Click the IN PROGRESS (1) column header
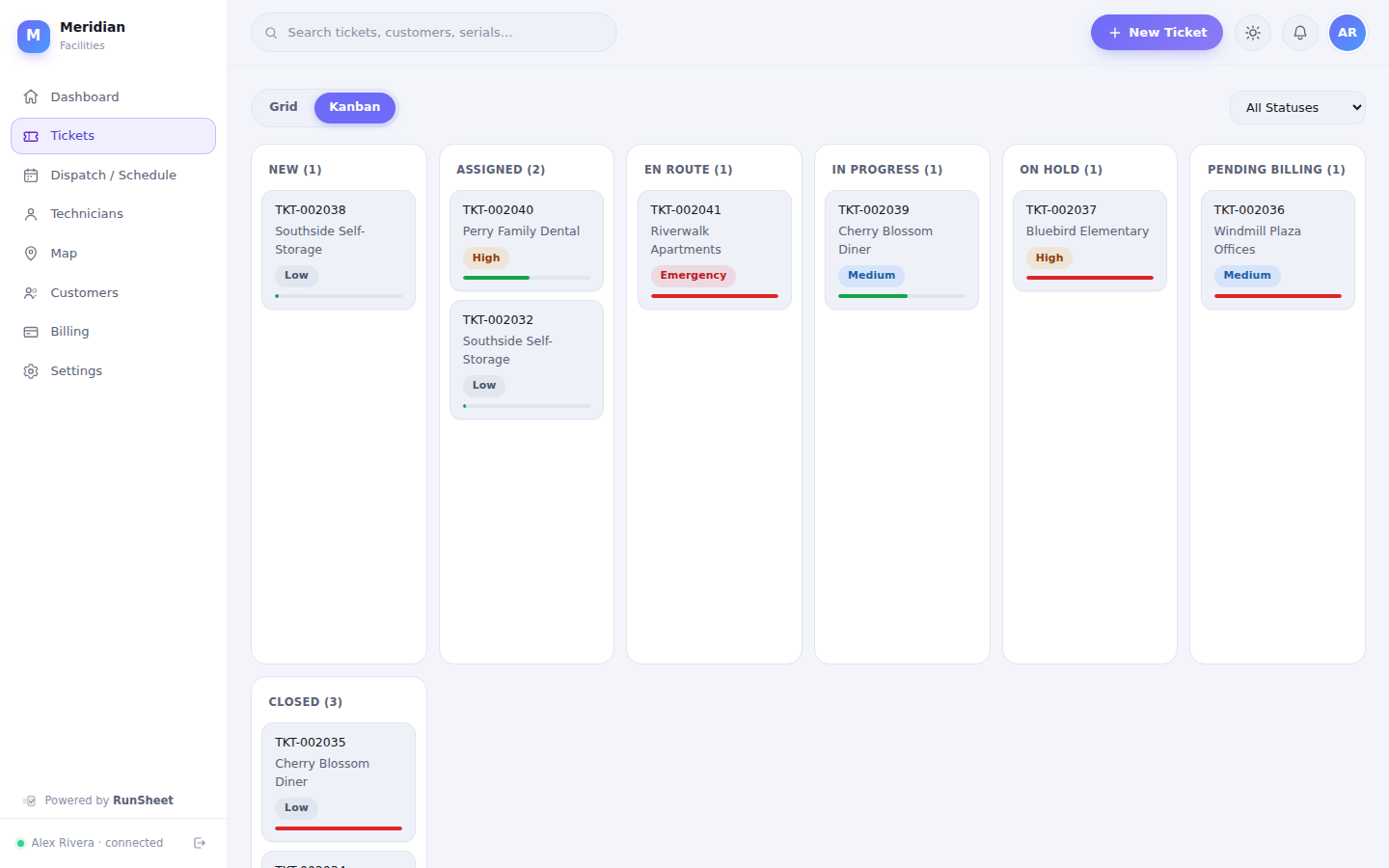 click(887, 170)
